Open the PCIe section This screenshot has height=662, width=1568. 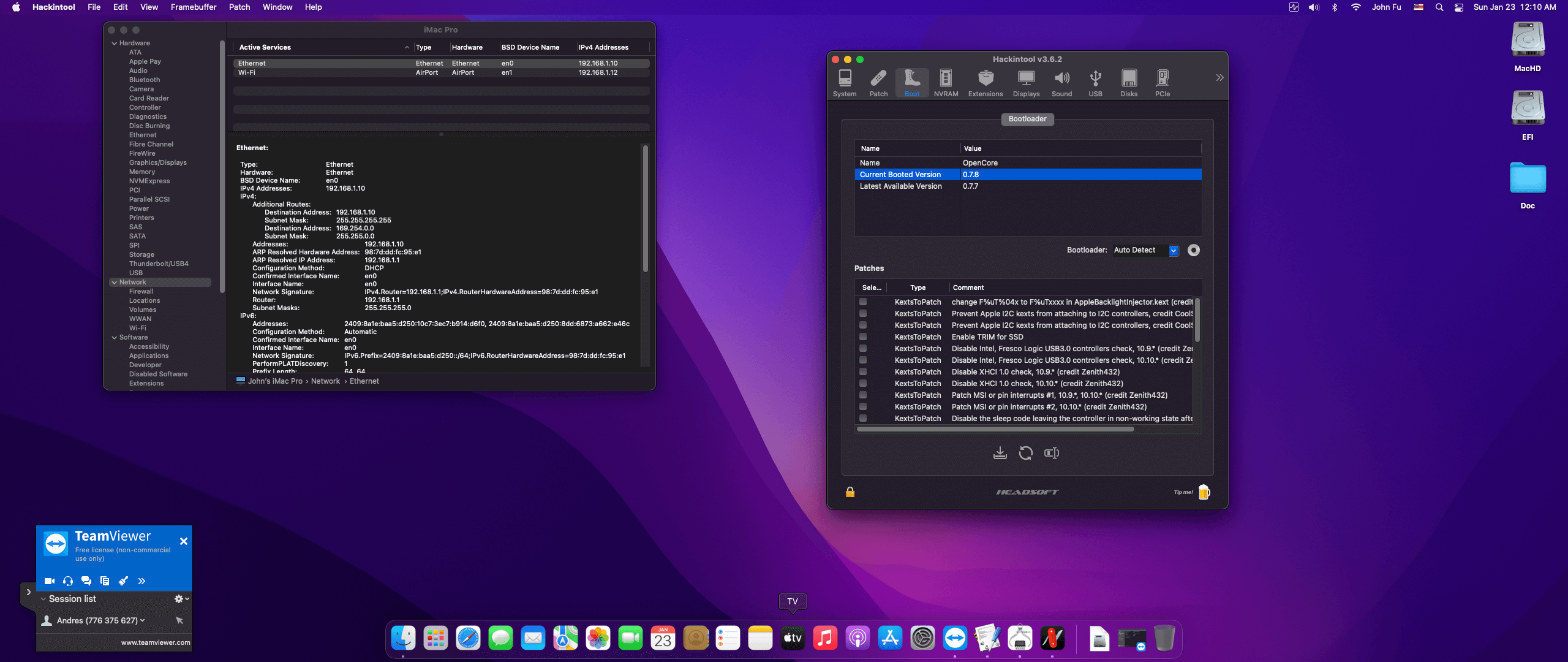(1163, 83)
